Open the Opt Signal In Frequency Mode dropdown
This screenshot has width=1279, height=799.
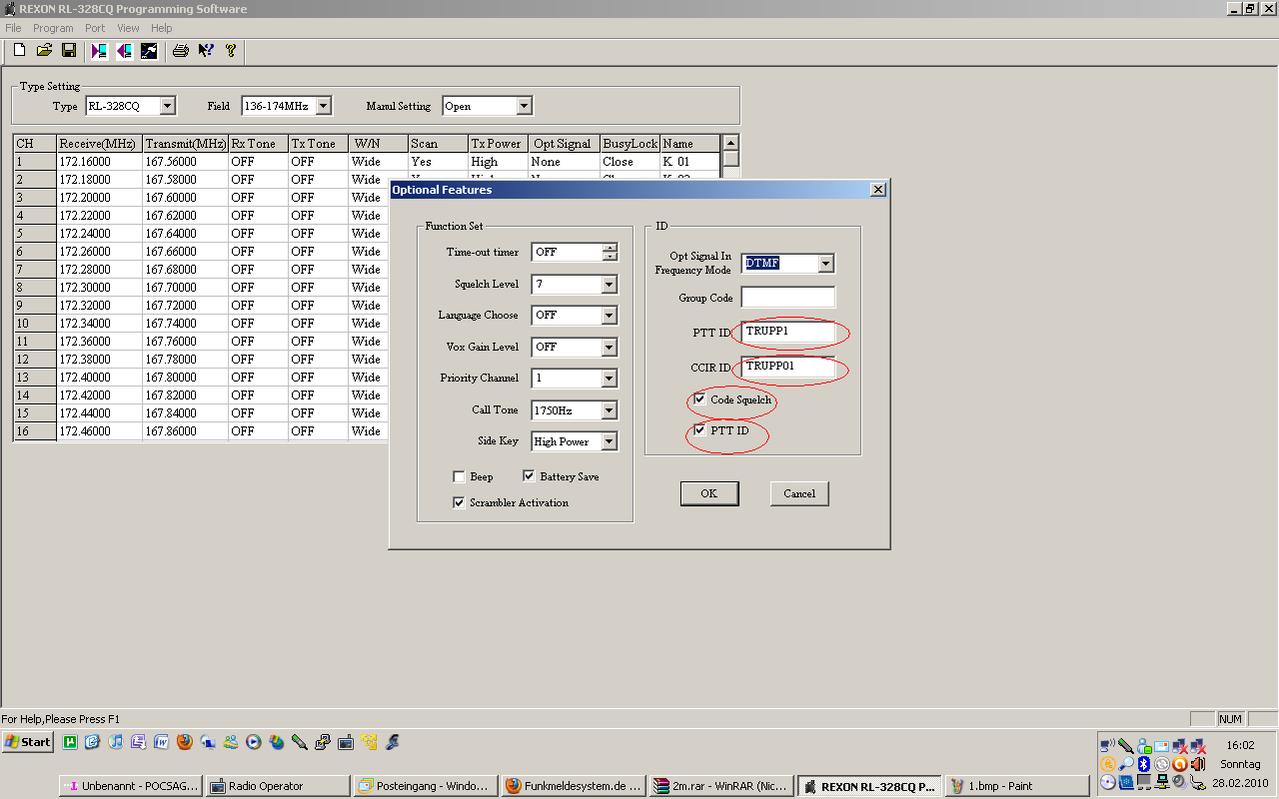[825, 264]
